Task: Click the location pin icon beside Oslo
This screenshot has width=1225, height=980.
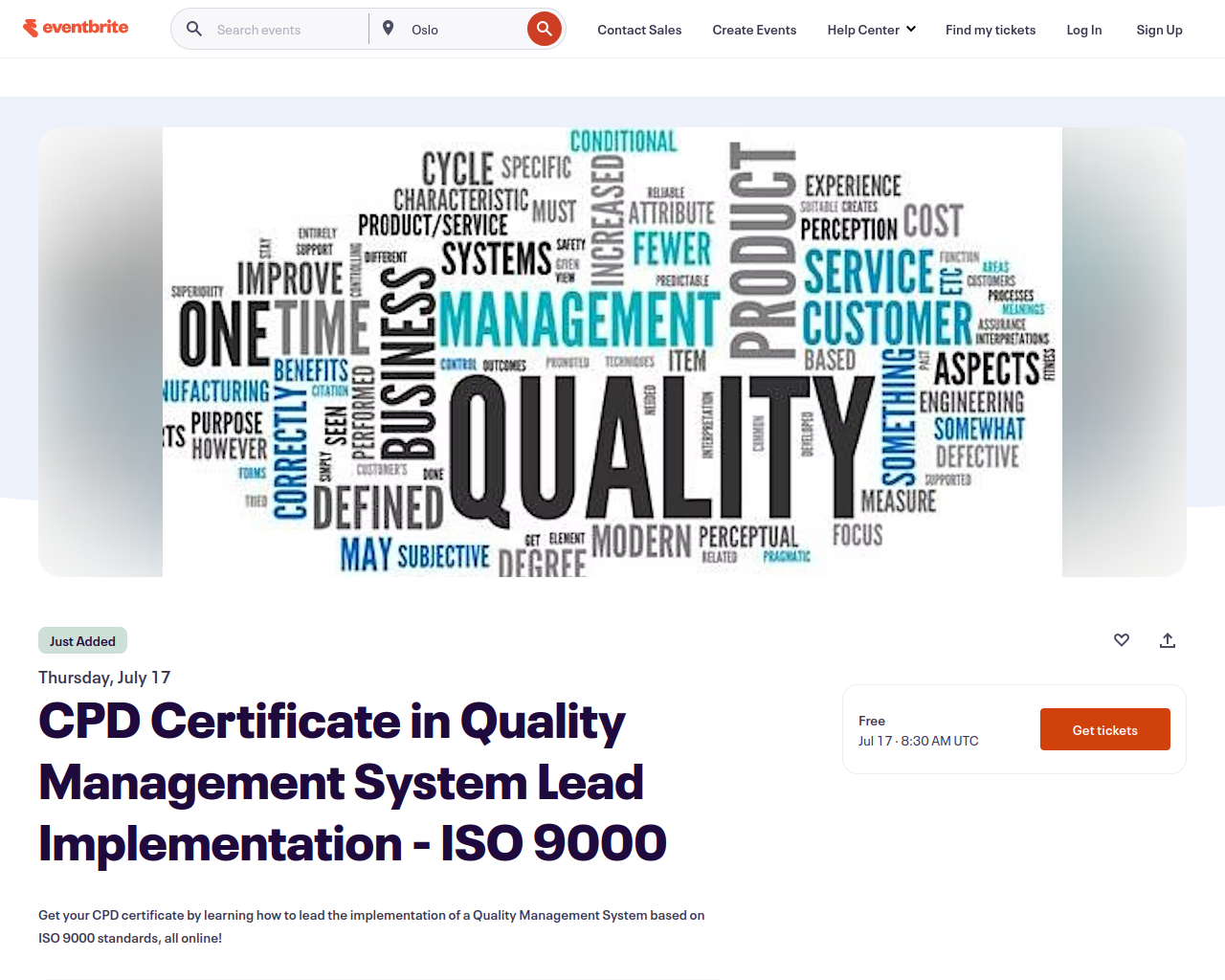Action: coord(389,29)
